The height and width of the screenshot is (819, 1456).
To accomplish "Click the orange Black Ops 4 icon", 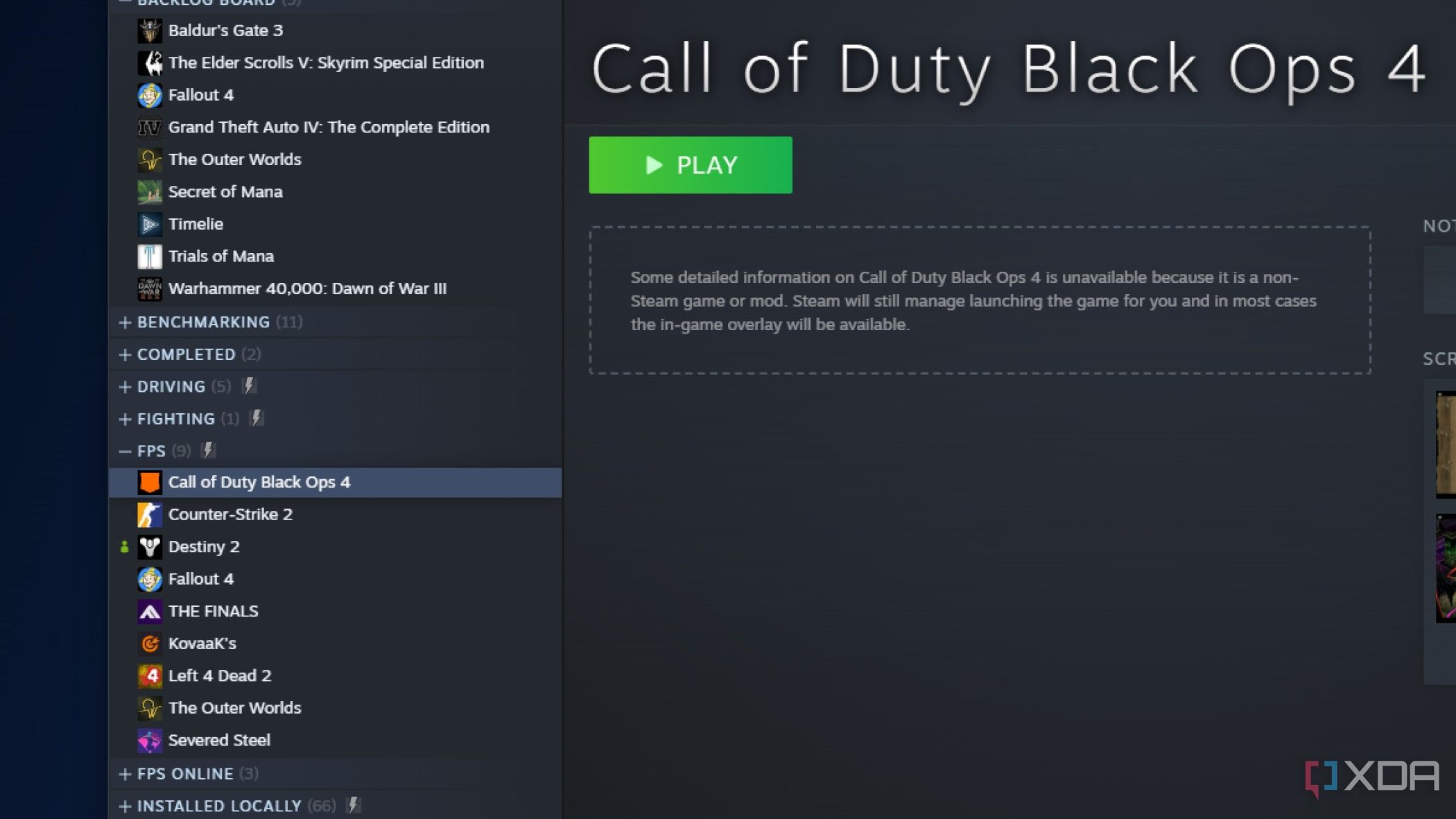I will [150, 482].
